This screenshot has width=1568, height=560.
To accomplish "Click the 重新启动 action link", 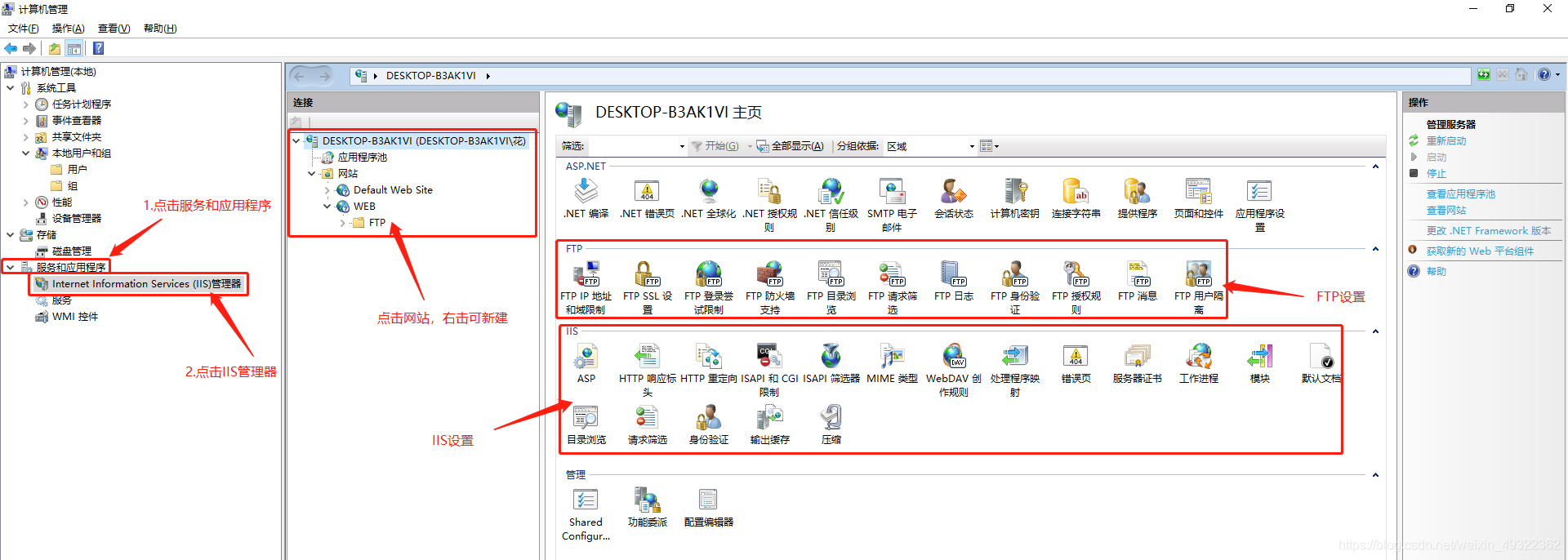I will tap(1446, 140).
